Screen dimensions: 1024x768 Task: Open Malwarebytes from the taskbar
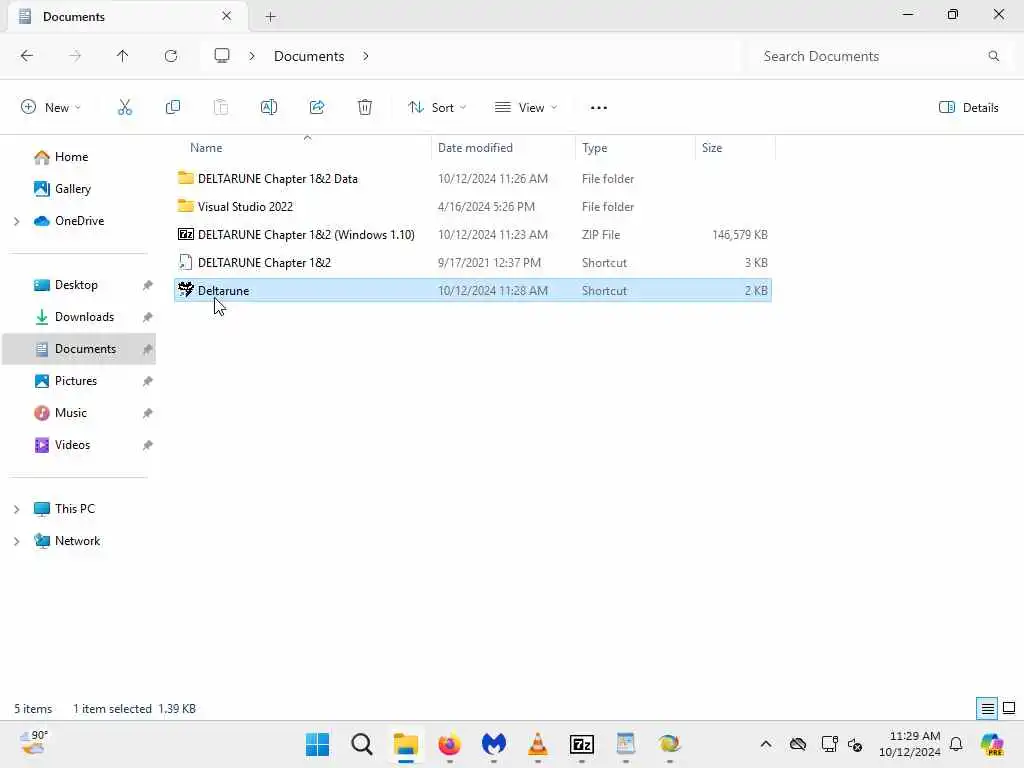(x=494, y=744)
